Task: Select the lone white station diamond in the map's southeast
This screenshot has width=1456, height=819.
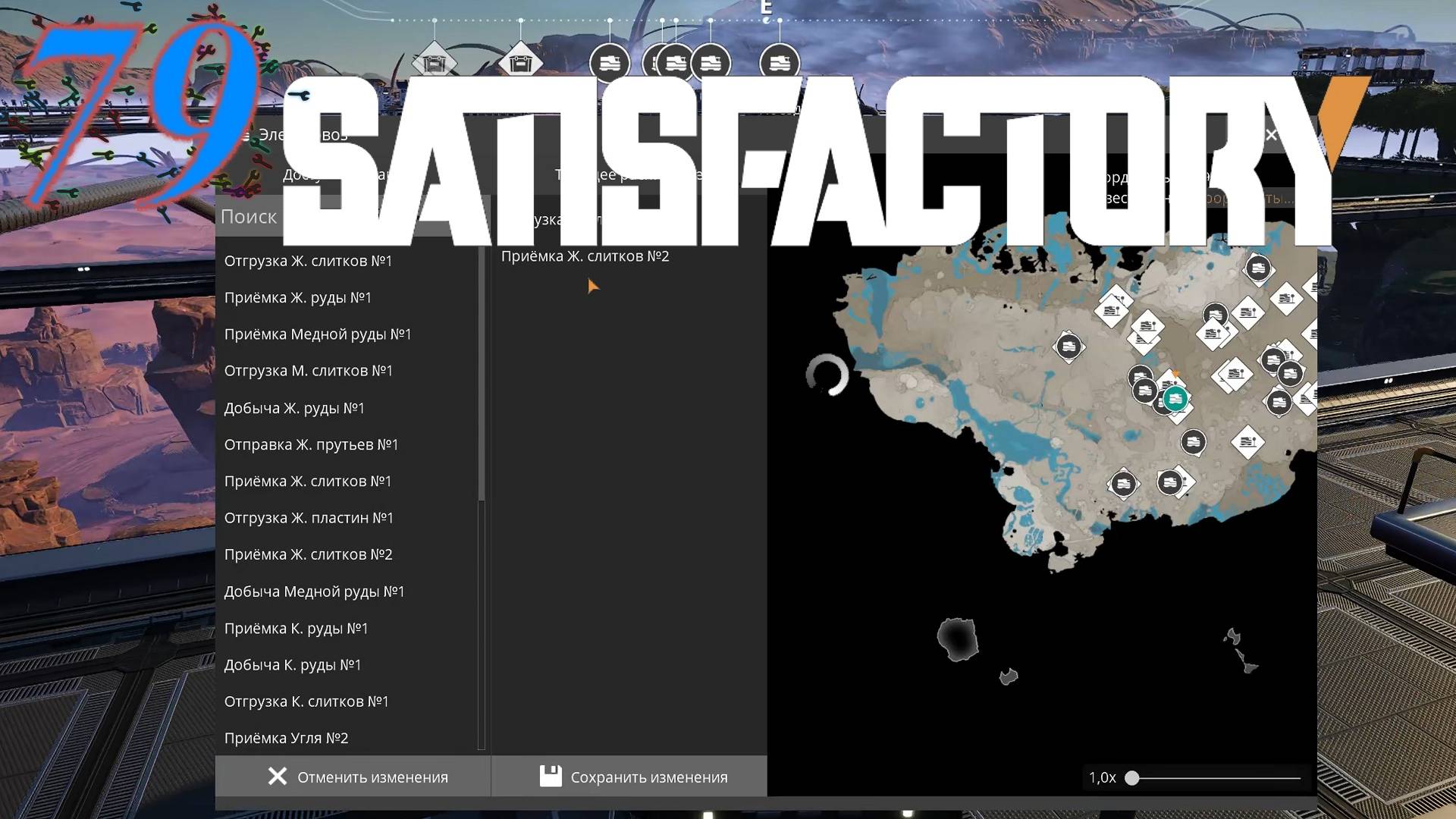Action: pos(1247,442)
